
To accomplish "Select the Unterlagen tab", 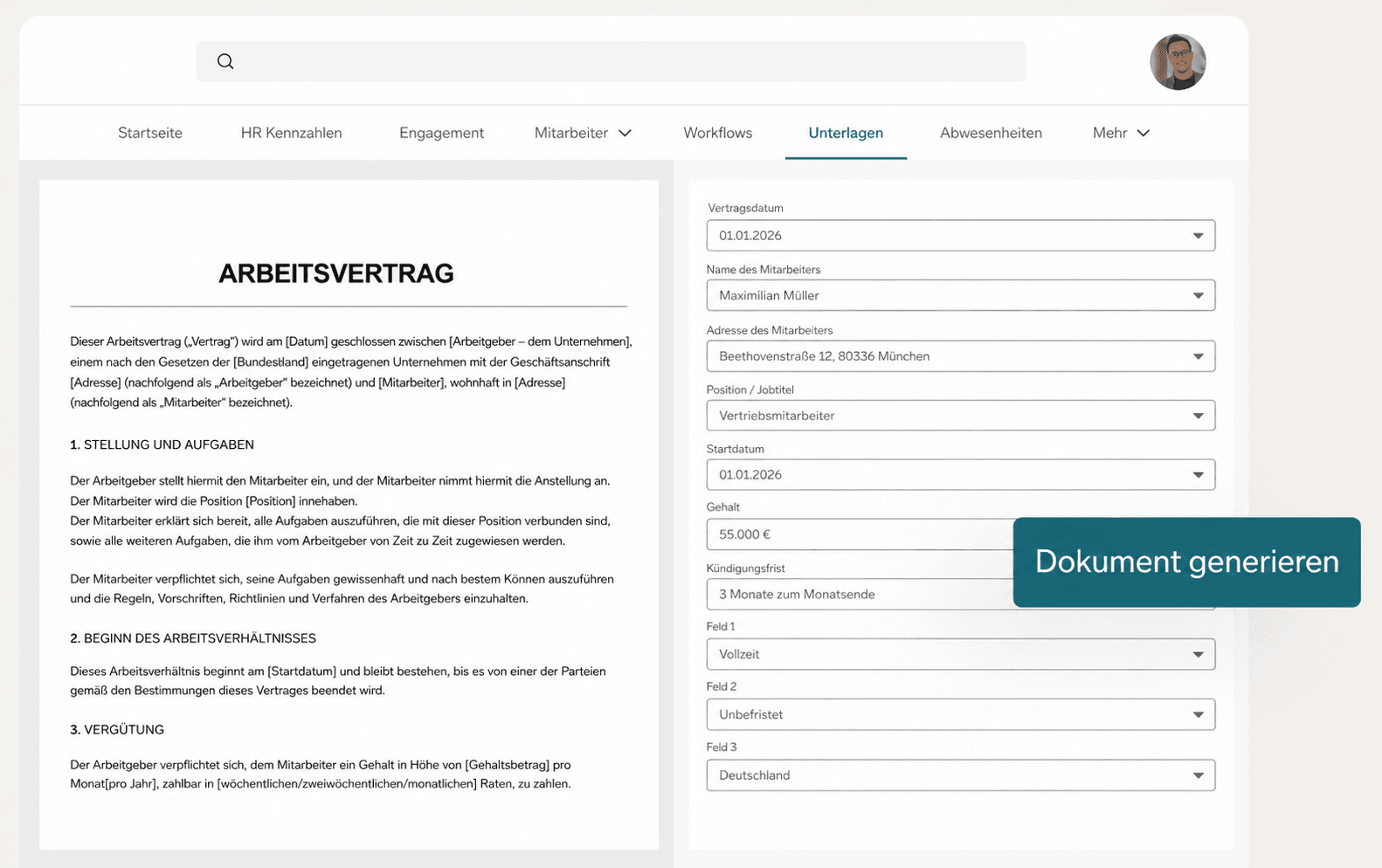I will tap(846, 133).
